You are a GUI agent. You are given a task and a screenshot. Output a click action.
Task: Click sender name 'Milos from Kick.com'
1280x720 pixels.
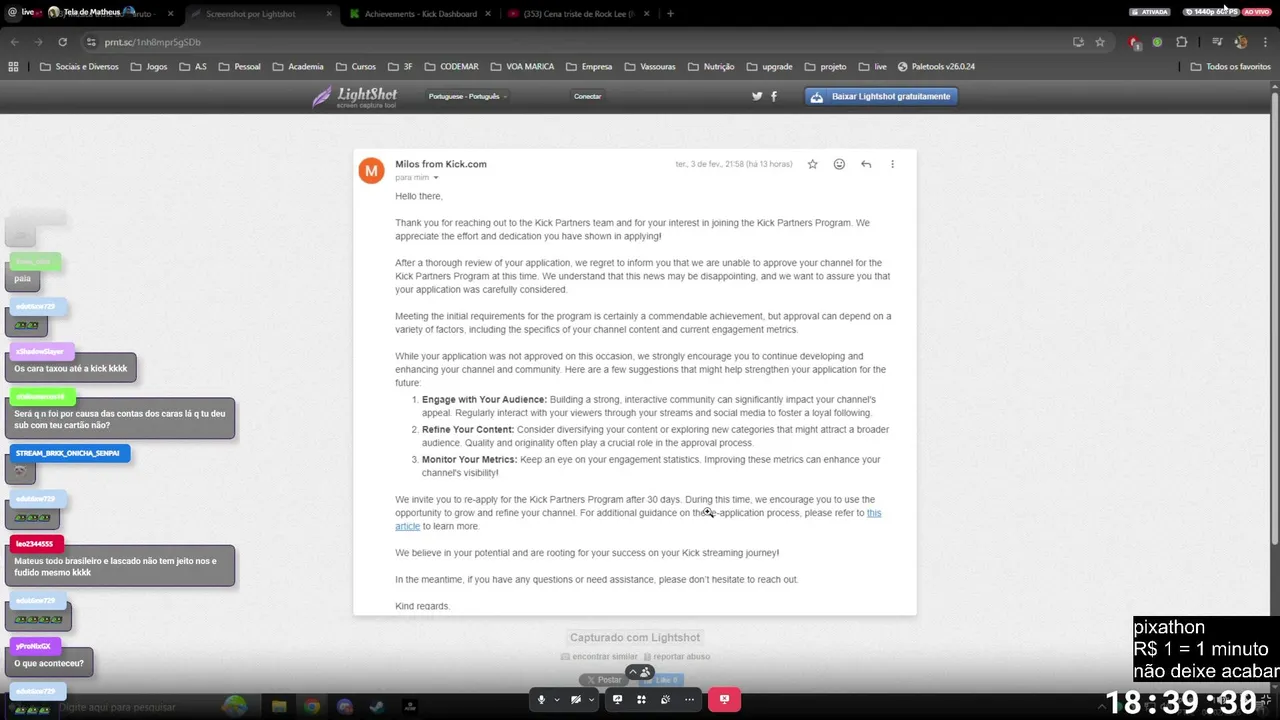tap(441, 164)
